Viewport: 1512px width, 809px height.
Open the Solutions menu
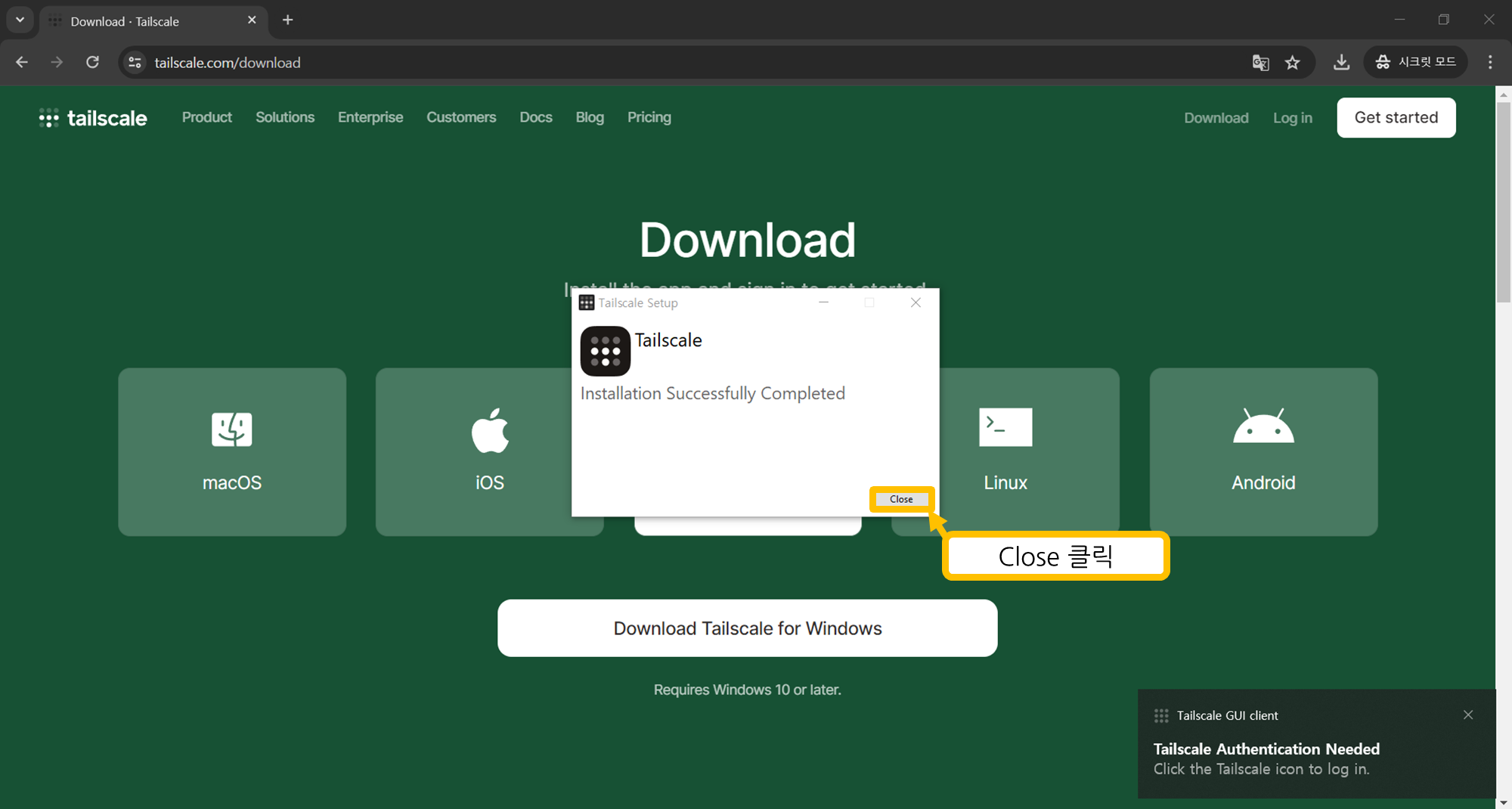pos(285,117)
